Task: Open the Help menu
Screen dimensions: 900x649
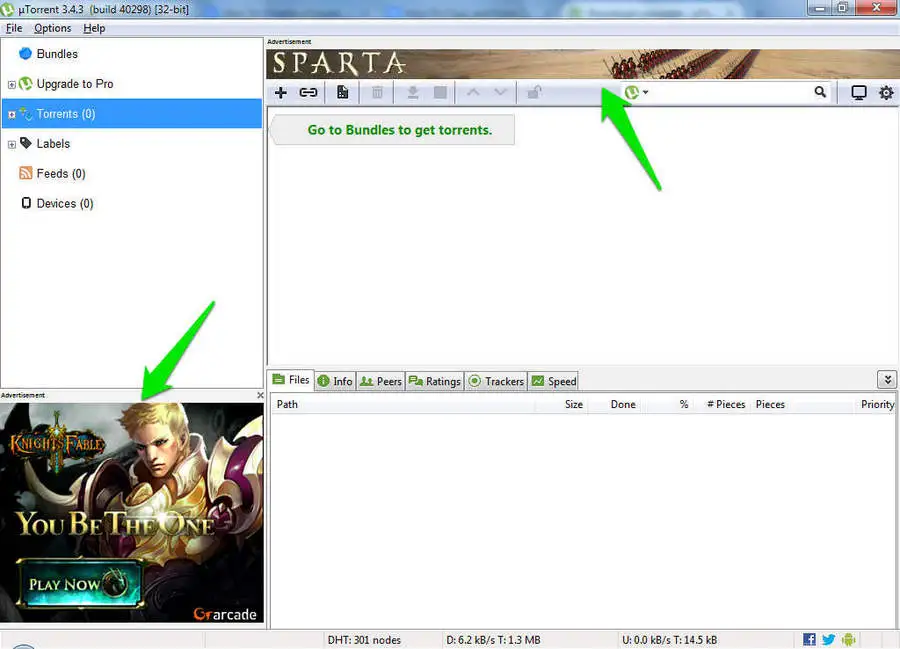Action: [x=94, y=28]
